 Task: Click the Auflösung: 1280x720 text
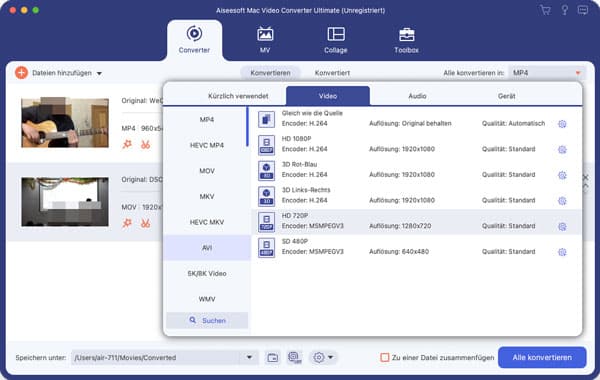tap(400, 226)
